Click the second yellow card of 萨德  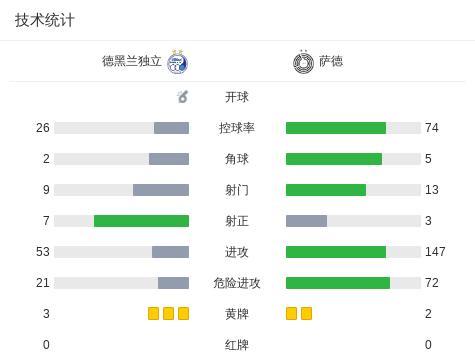pyautogui.click(x=306, y=314)
